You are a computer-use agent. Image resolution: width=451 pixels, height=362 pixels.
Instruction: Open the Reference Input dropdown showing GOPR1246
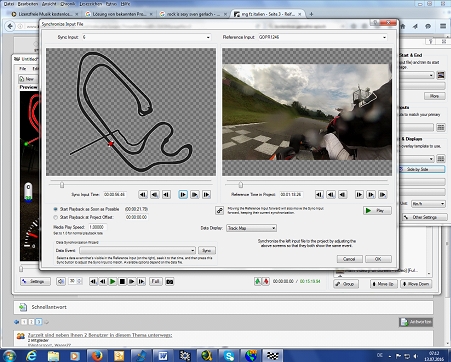click(x=323, y=37)
